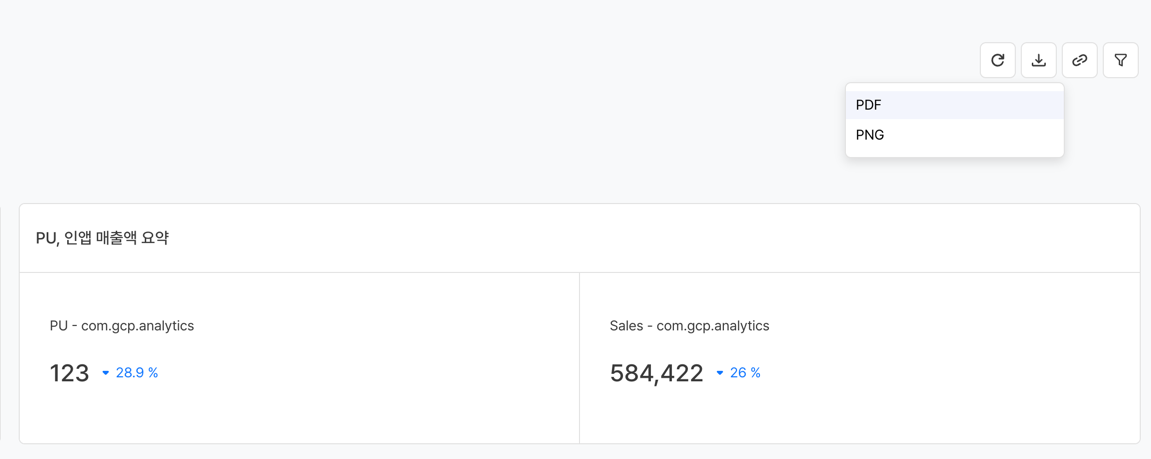
Task: Click the line under the summary title
Action: point(579,272)
